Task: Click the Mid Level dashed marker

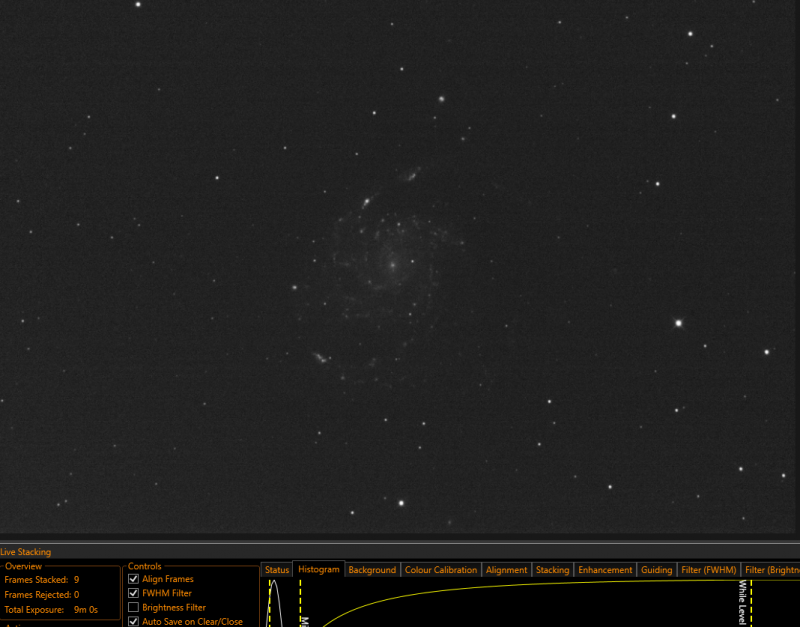Action: [x=301, y=603]
